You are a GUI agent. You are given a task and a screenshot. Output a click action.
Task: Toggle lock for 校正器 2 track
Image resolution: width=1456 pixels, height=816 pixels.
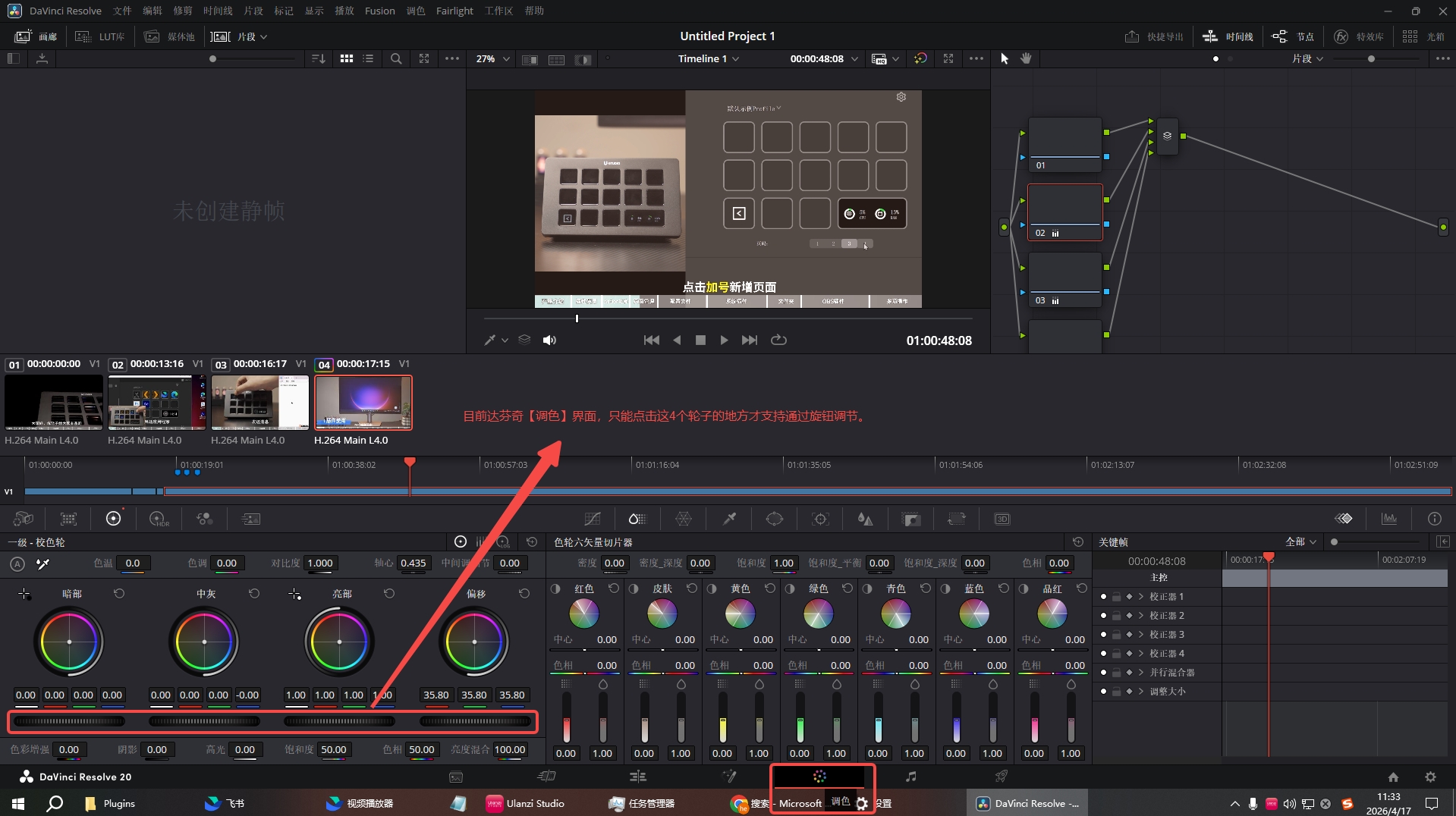(x=1116, y=616)
